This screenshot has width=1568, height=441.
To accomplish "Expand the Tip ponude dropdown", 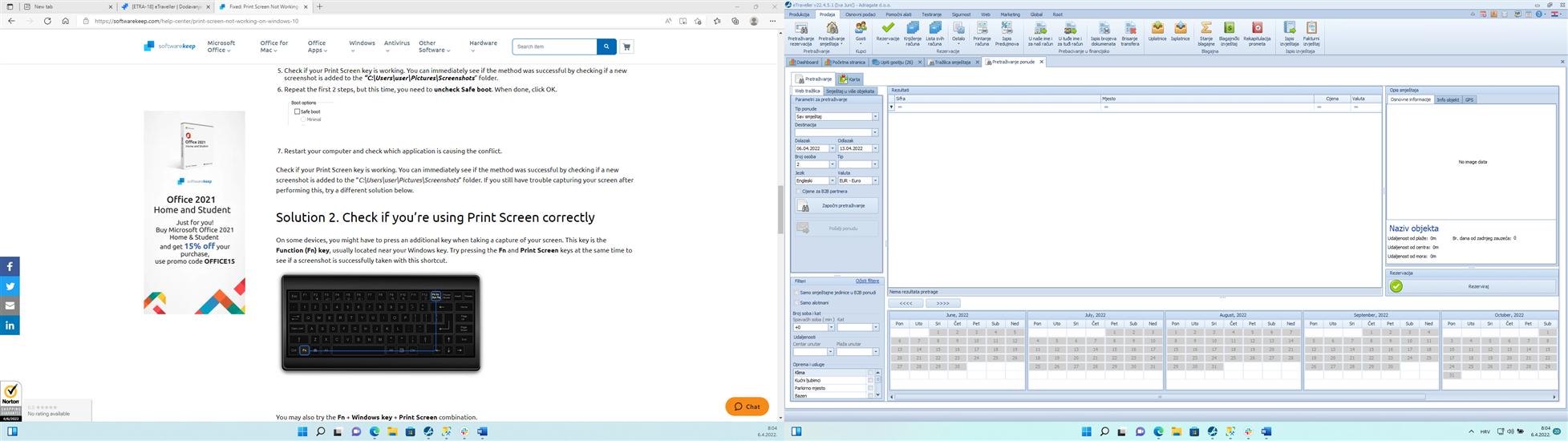I will pos(874,116).
